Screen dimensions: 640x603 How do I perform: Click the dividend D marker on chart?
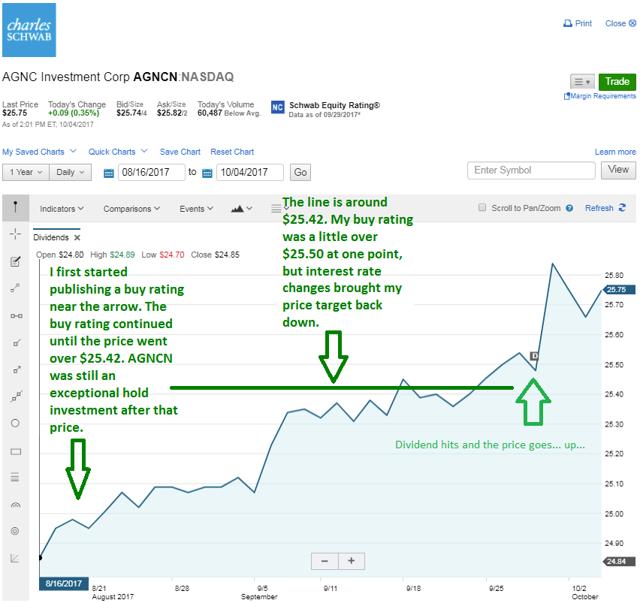pos(534,356)
